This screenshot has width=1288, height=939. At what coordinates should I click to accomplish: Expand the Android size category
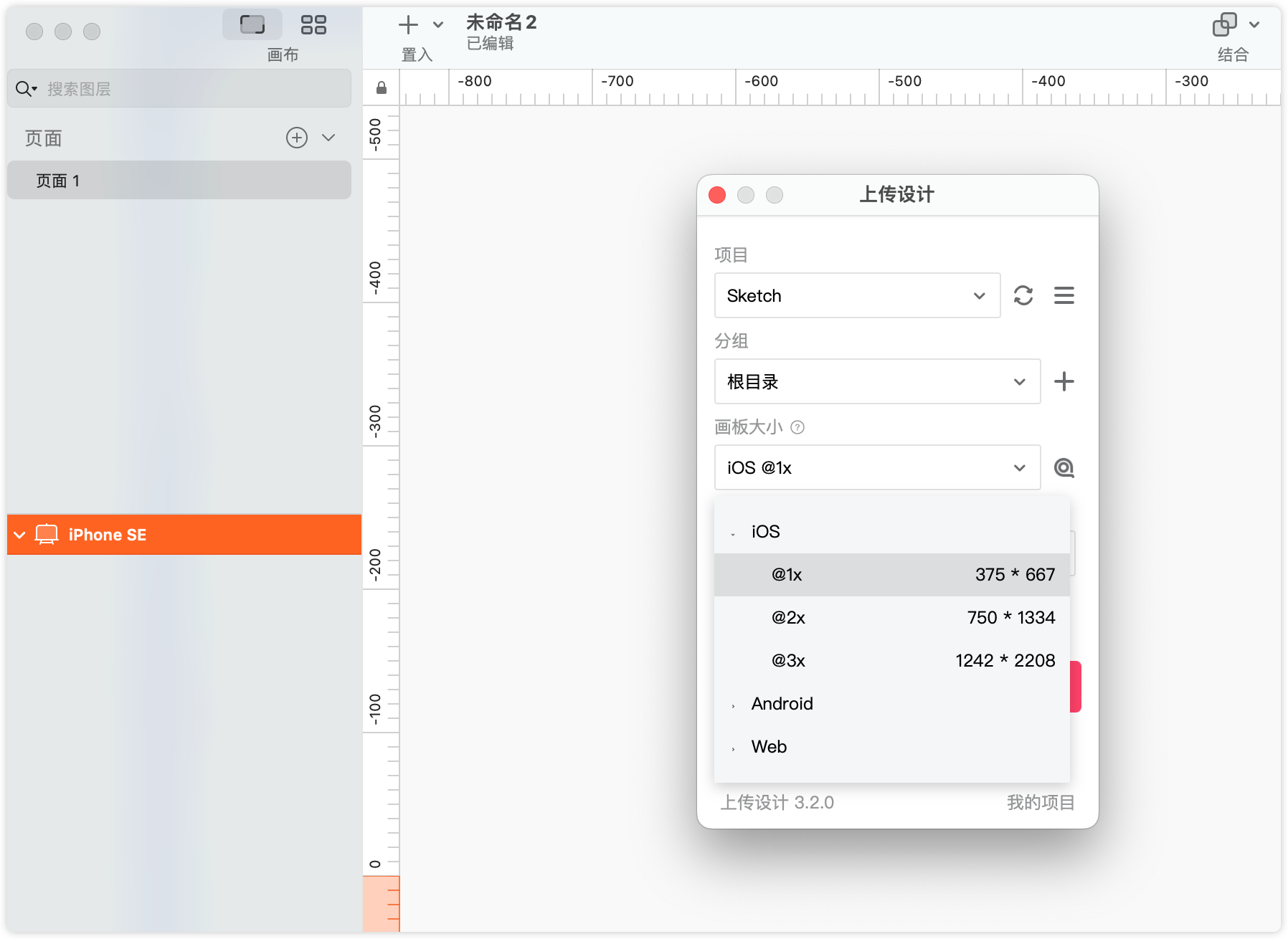pos(782,704)
